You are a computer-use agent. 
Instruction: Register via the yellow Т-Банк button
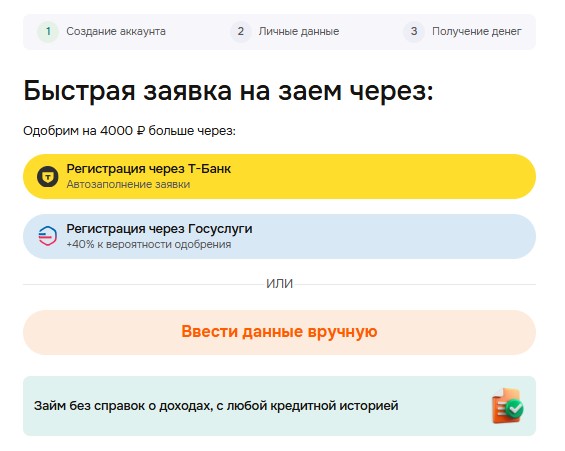click(x=279, y=177)
